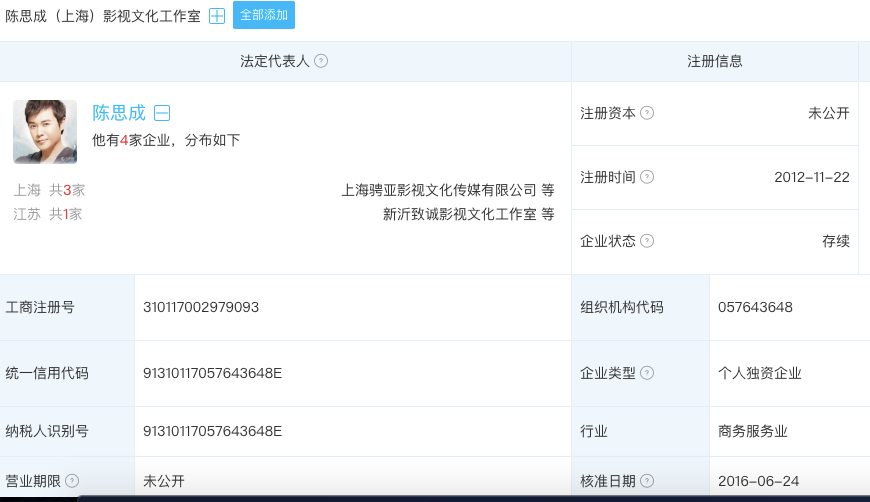Viewport: 870px width, 502px height.
Task: Click the 行业 label cell
Action: pos(640,431)
